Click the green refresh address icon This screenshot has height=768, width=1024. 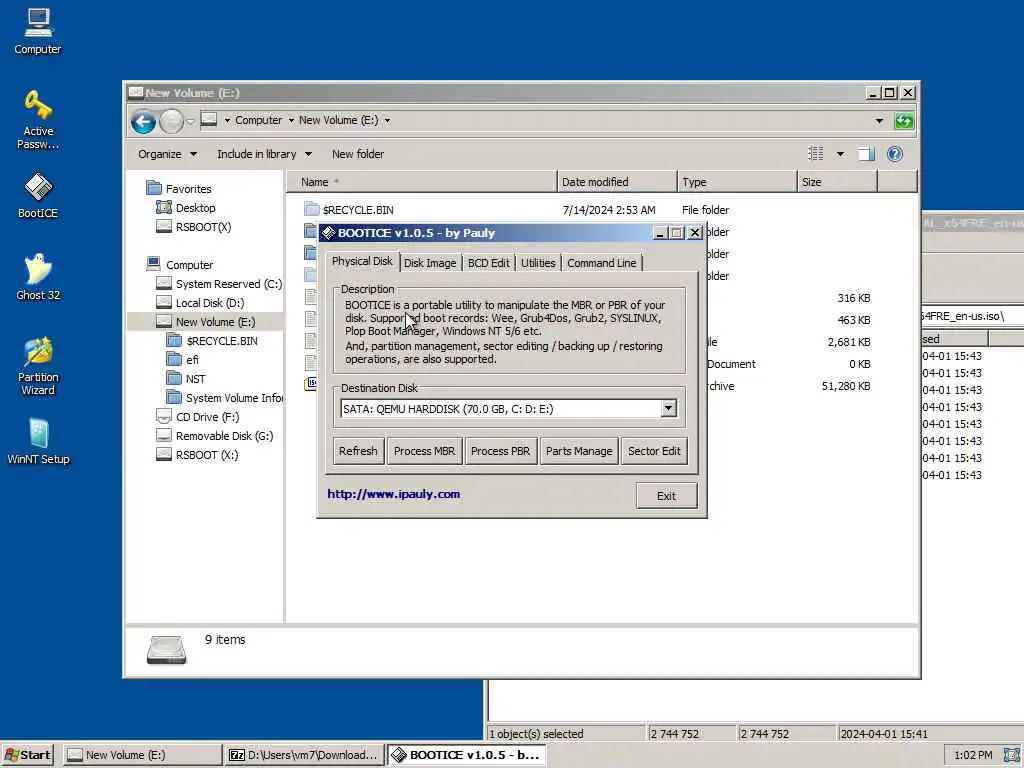coord(904,121)
